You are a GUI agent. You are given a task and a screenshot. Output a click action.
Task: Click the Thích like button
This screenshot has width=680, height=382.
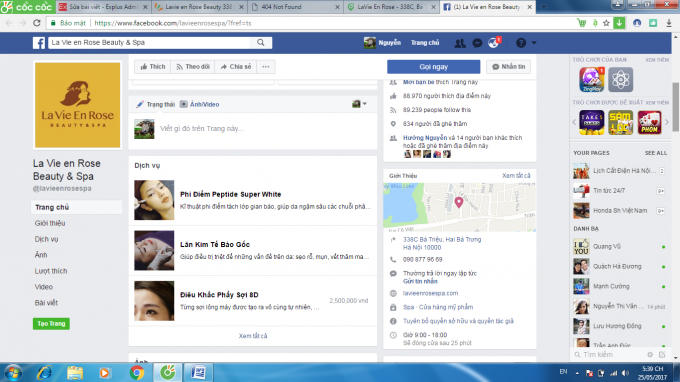(x=153, y=66)
